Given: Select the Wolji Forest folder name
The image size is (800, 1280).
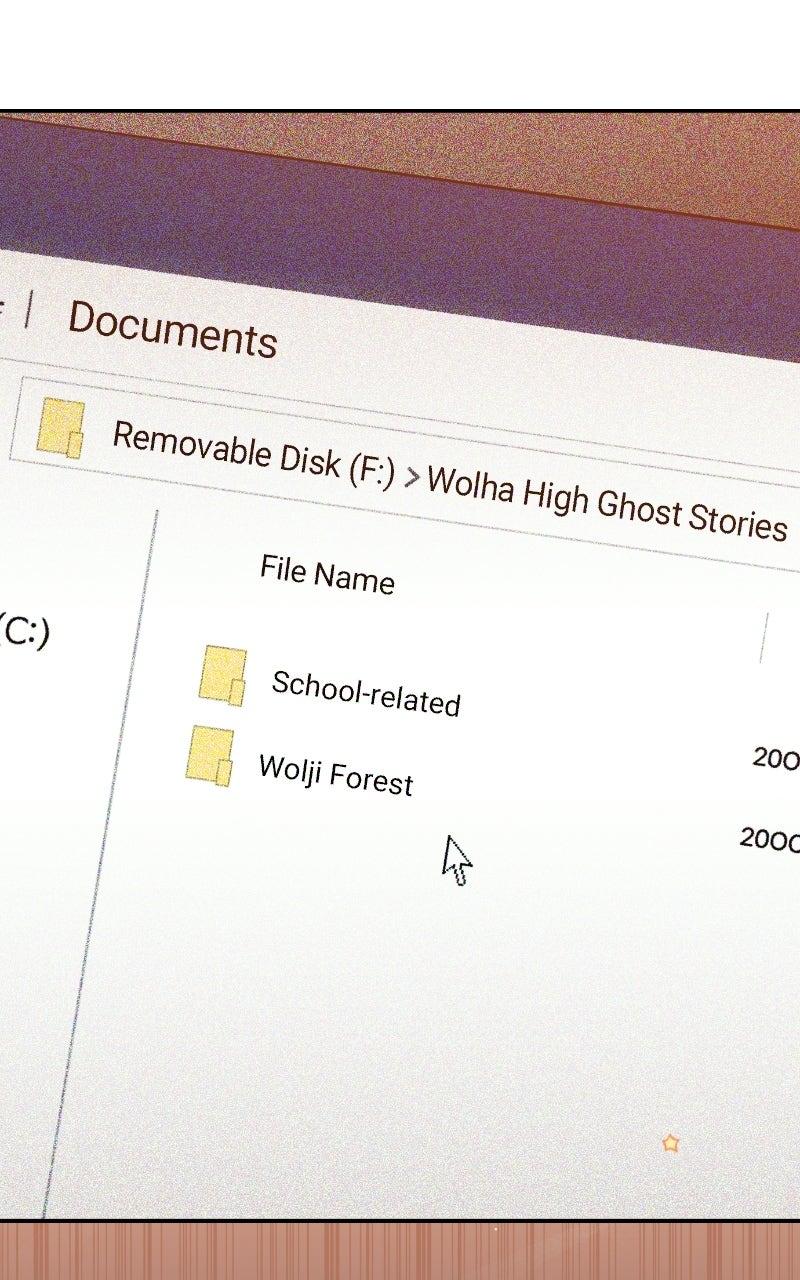Looking at the screenshot, I should coord(335,773).
